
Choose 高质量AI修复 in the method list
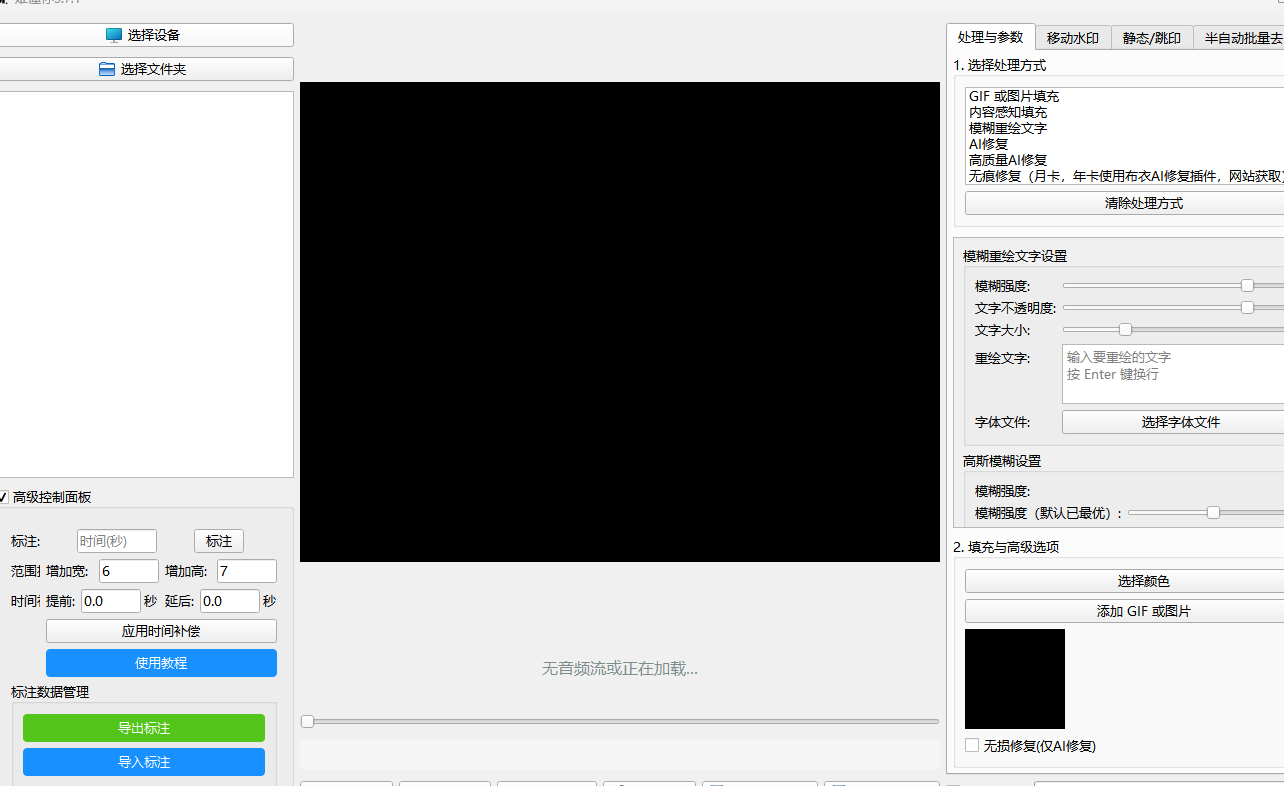point(1008,160)
